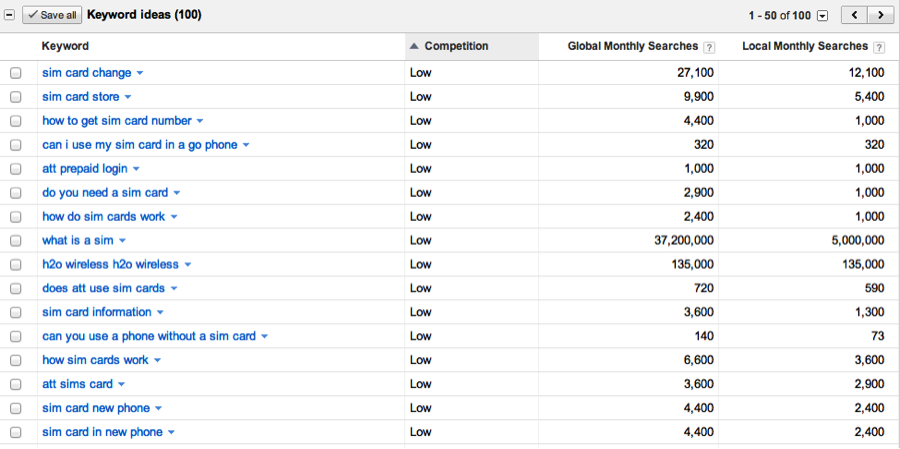The width and height of the screenshot is (900, 449).
Task: Click the help icon beside Local Monthly Searches
Action: pos(879,47)
